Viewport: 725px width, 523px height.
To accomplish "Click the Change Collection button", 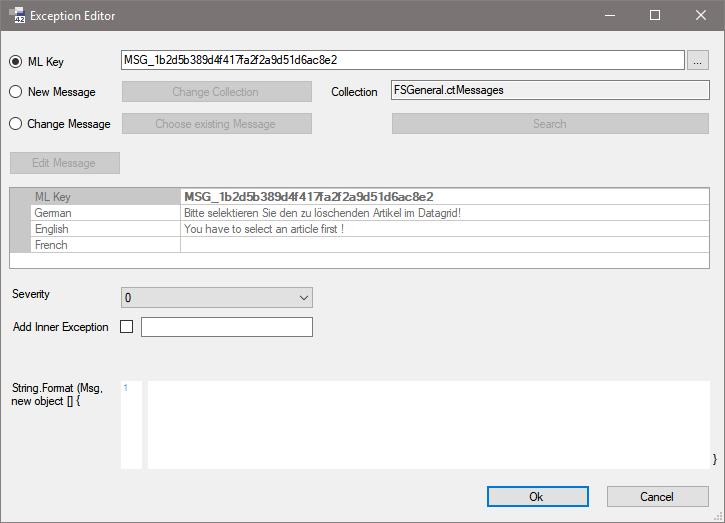I will (216, 92).
